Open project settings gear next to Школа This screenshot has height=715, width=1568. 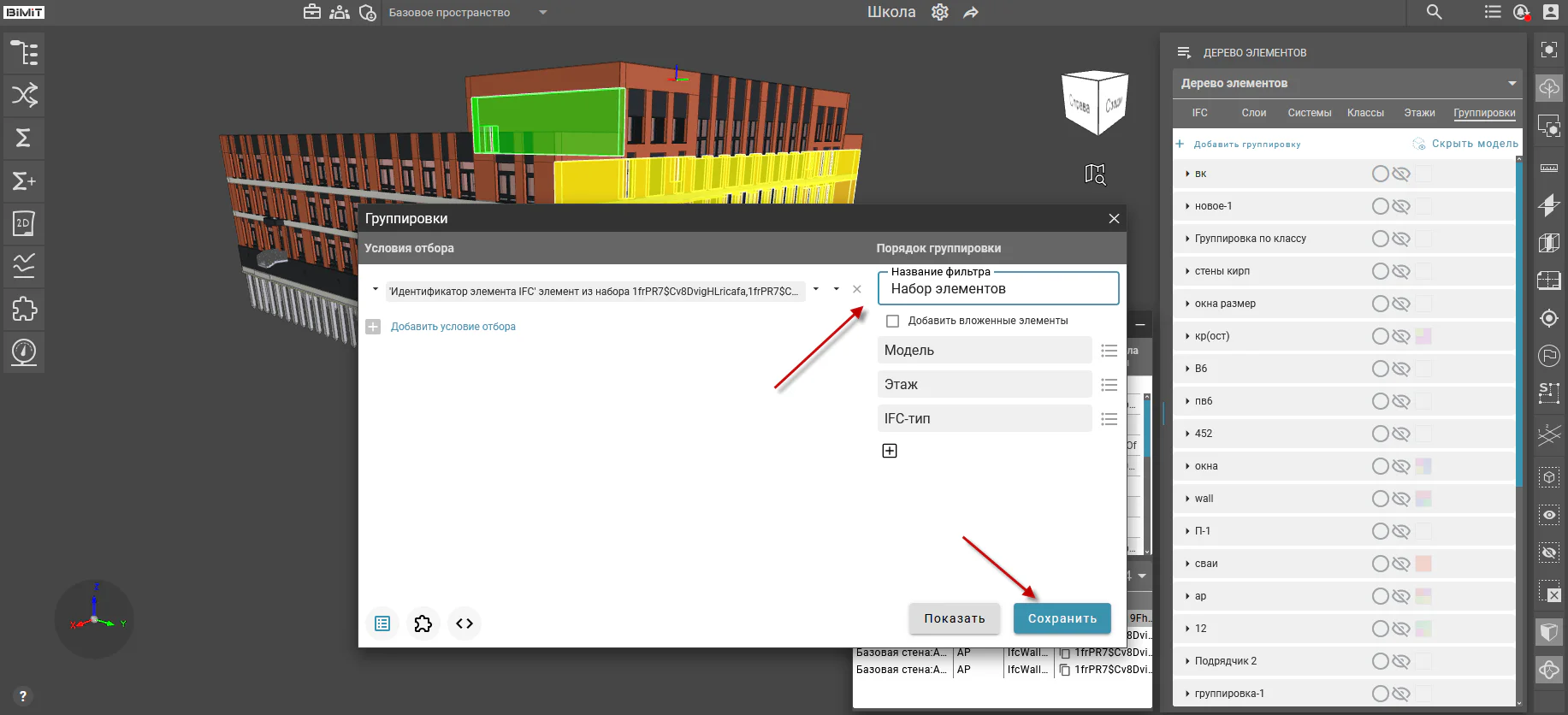click(x=940, y=12)
